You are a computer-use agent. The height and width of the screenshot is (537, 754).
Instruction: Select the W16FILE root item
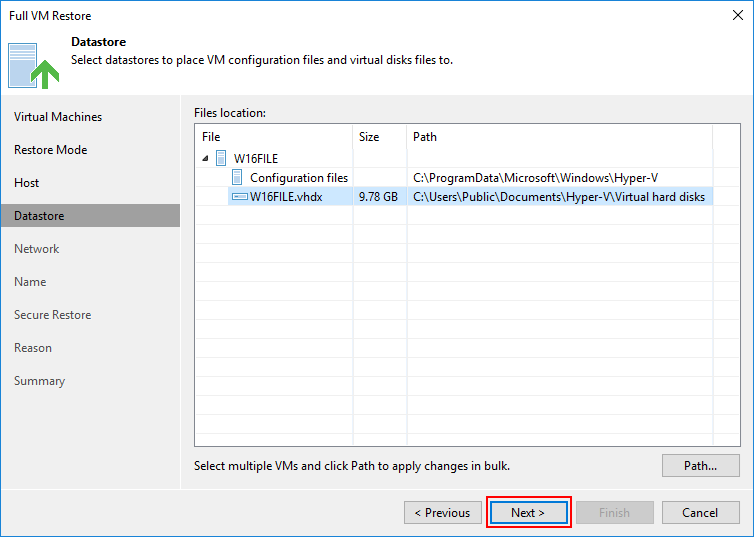point(255,158)
